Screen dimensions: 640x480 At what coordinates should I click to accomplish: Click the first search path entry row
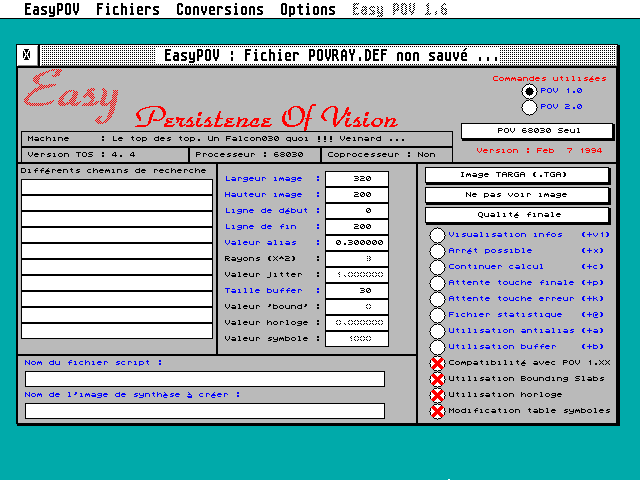[x=117, y=187]
